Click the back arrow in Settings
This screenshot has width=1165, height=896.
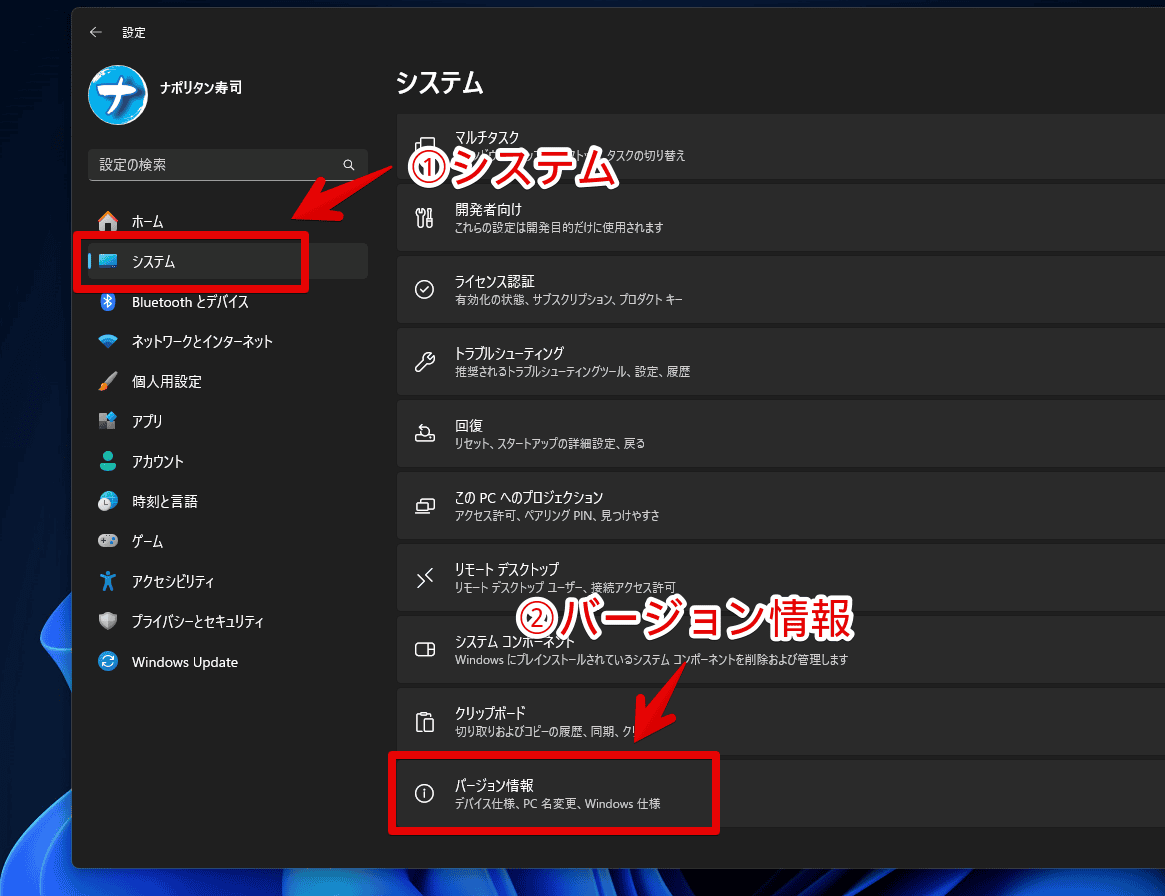pos(95,32)
